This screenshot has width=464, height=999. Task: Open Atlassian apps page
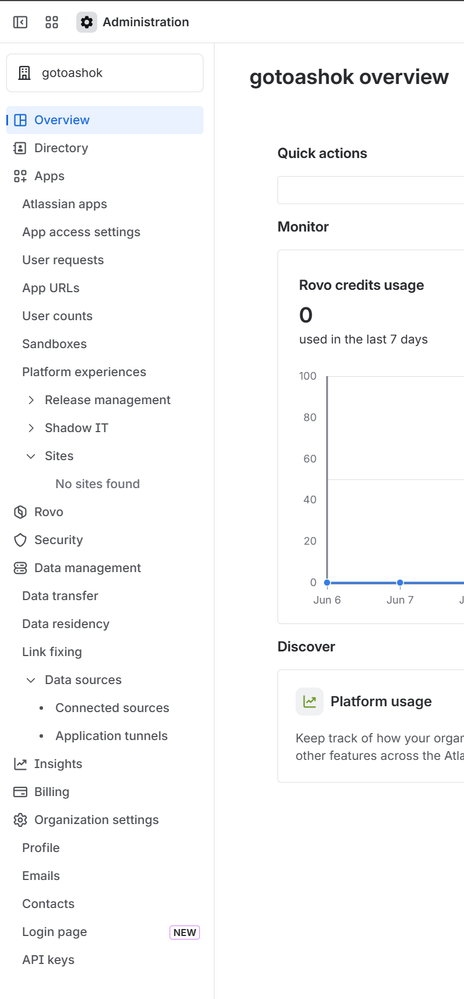pos(64,204)
